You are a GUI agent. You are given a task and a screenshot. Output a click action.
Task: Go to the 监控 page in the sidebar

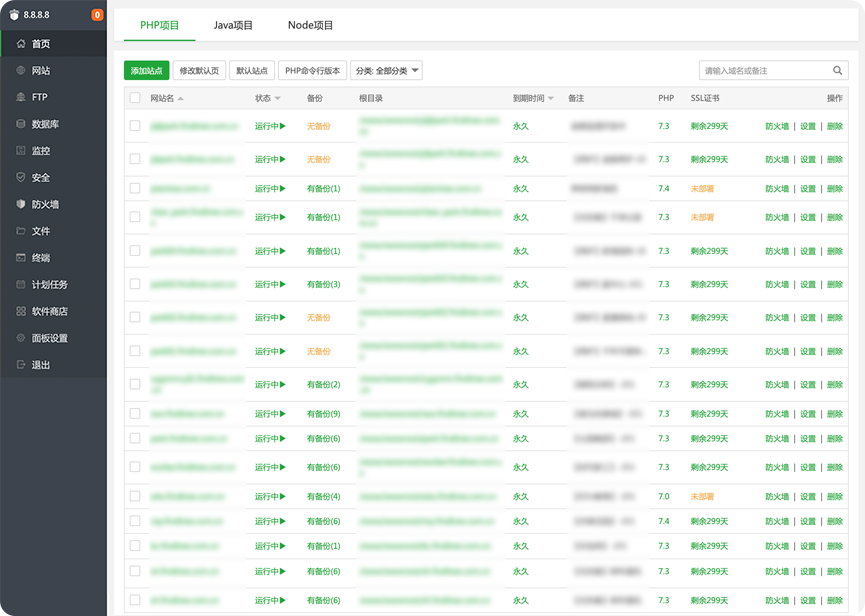(40, 151)
